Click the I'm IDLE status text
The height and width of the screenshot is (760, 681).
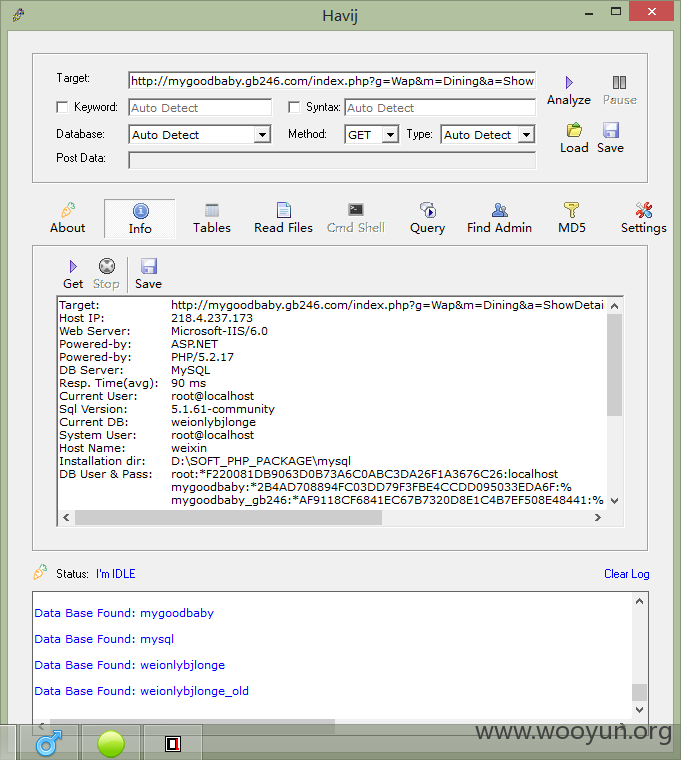pos(115,574)
